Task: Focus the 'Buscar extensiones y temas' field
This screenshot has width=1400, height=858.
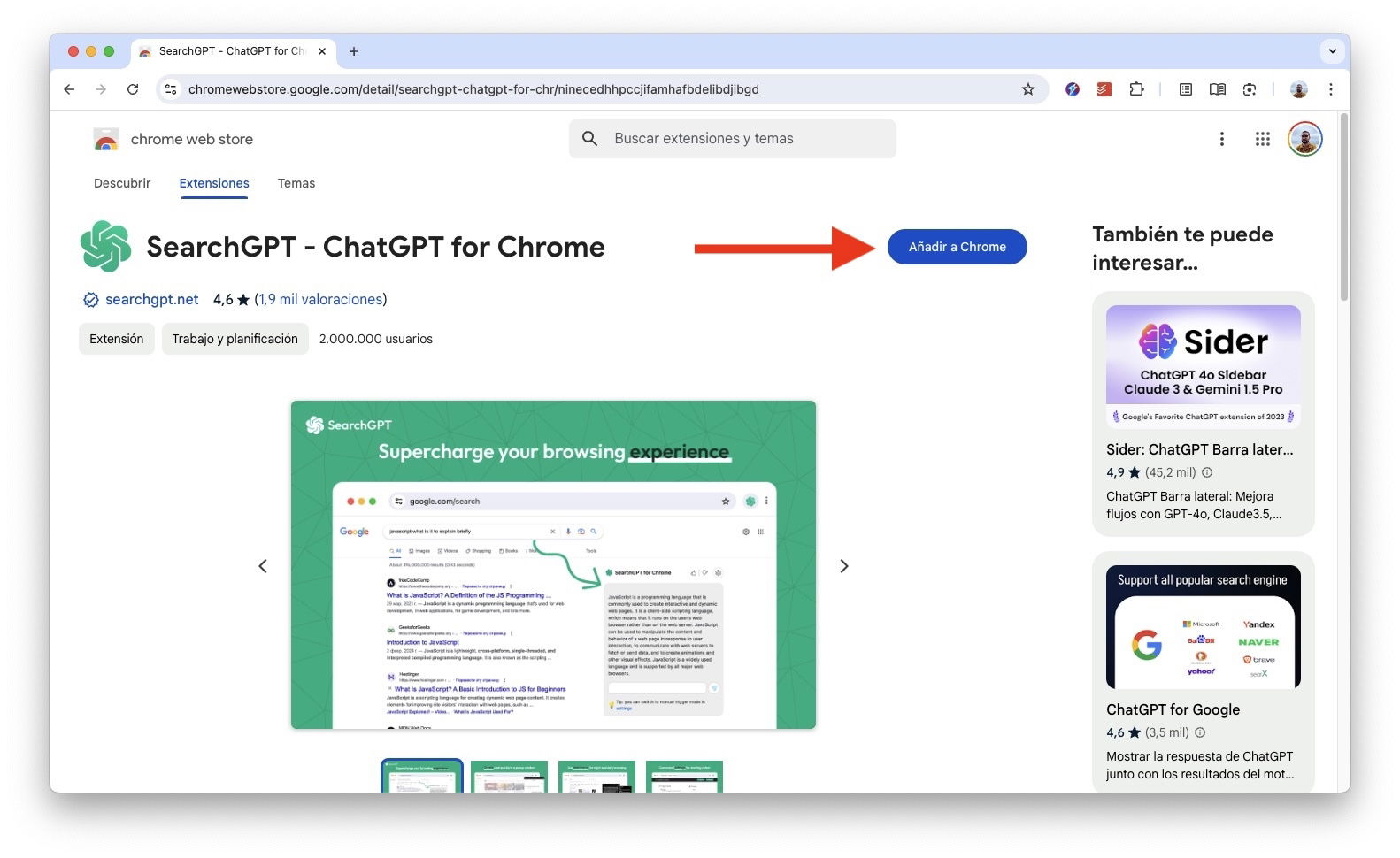Action: click(x=733, y=139)
